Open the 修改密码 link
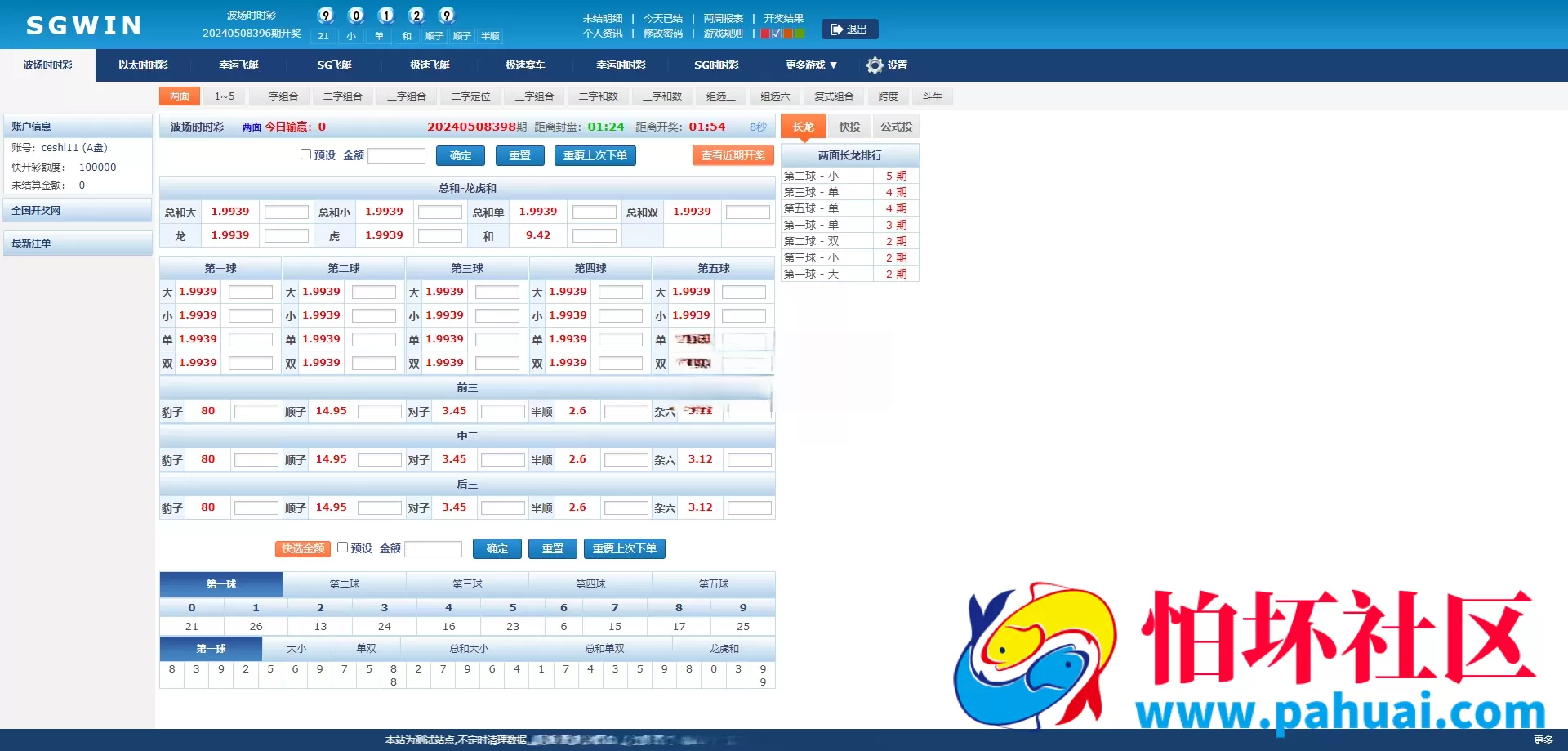Viewport: 1568px width, 751px height. tap(662, 34)
